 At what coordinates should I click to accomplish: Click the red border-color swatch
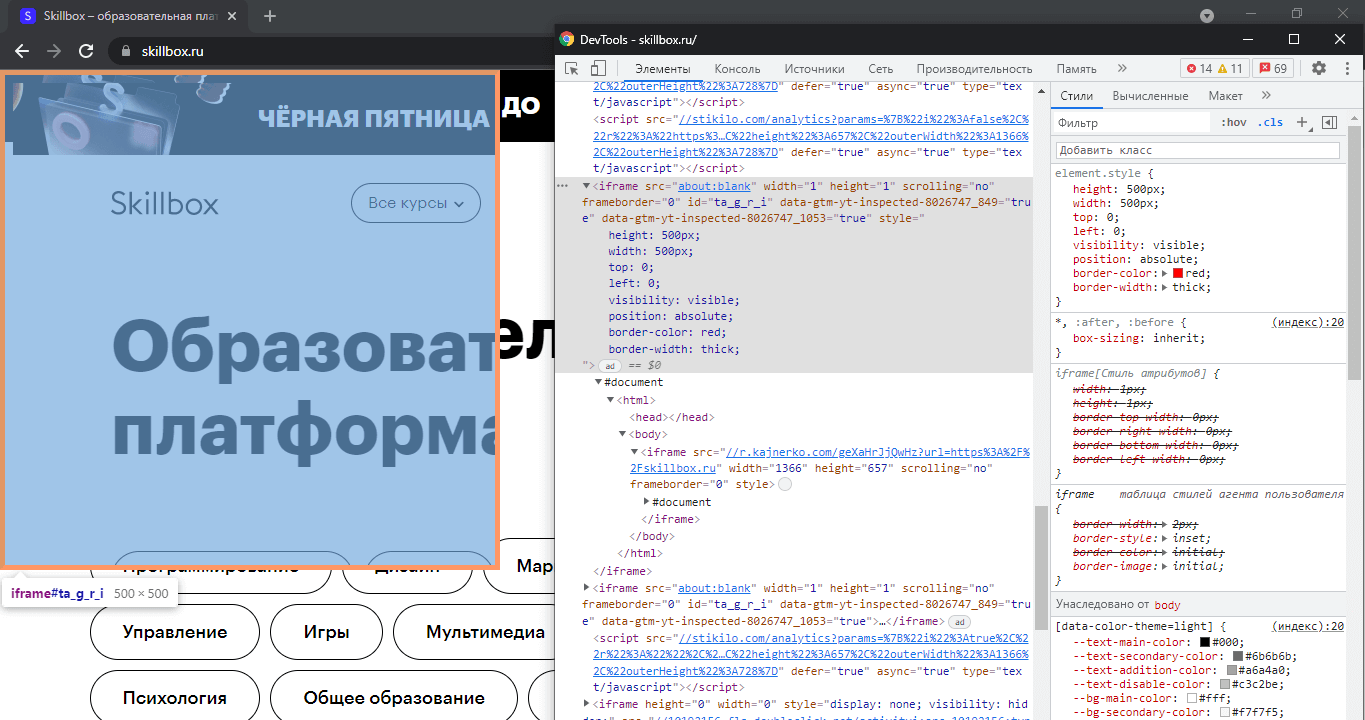click(1178, 273)
